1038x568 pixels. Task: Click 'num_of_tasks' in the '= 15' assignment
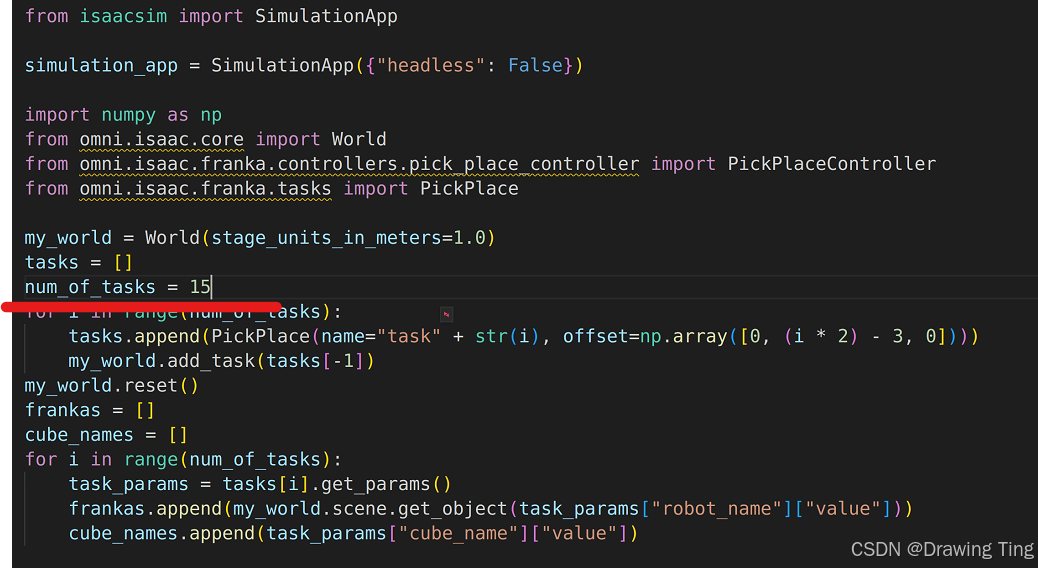pos(90,287)
